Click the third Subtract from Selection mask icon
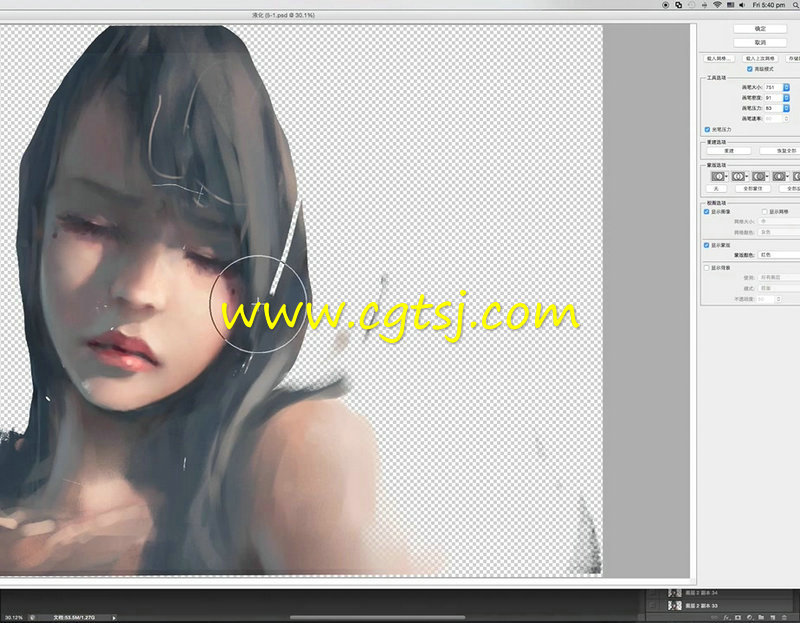This screenshot has height=623, width=800. coord(759,177)
